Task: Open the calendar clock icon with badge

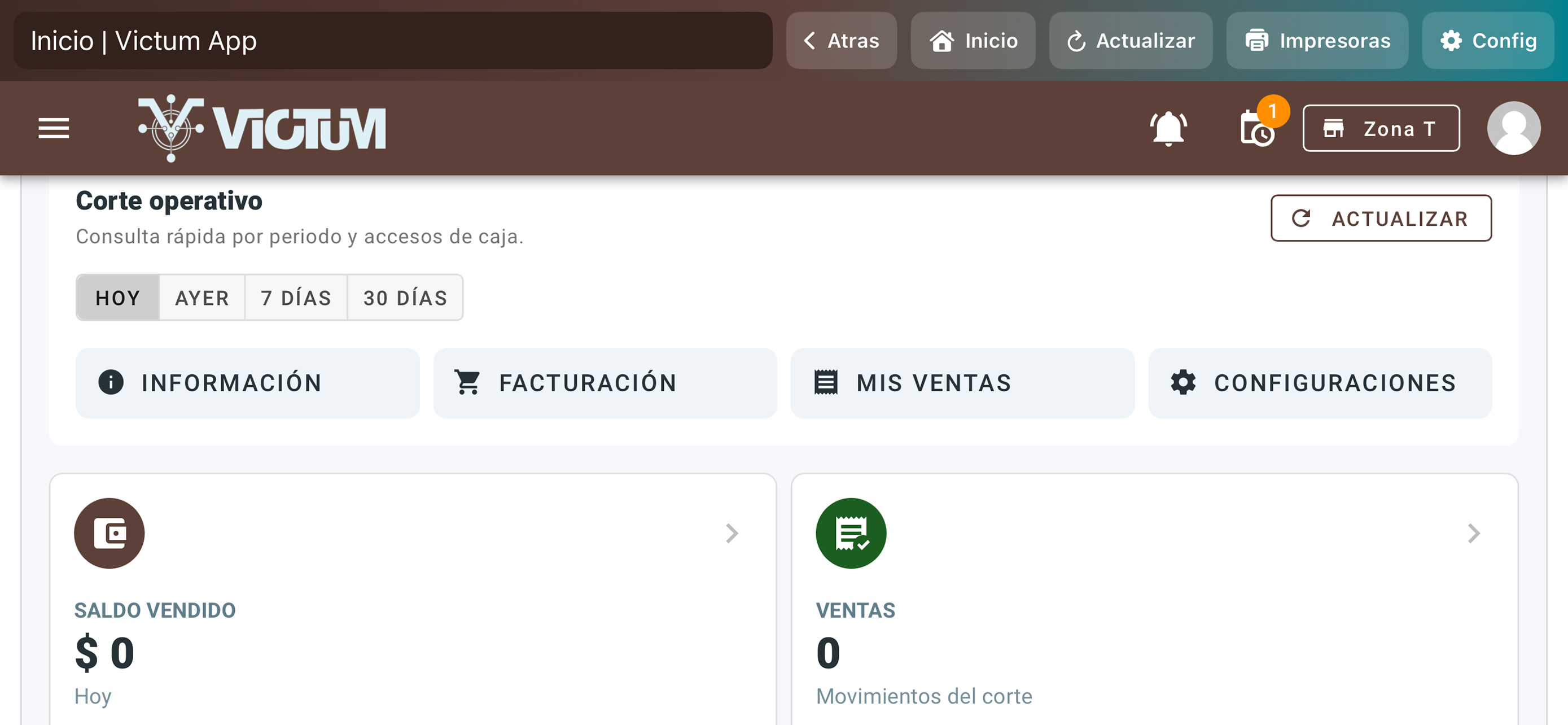Action: coord(1259,127)
